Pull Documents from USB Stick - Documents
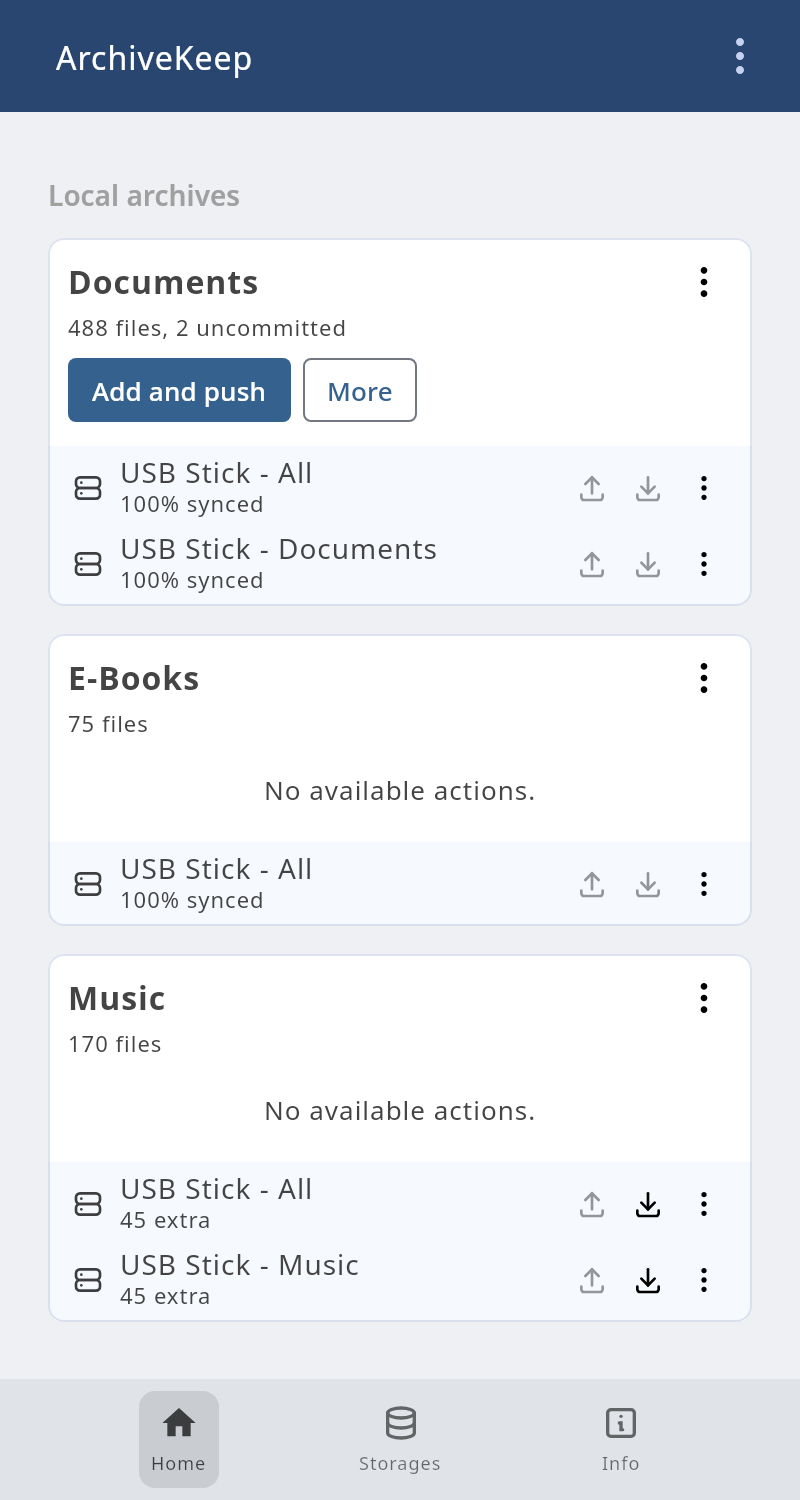 (x=648, y=564)
